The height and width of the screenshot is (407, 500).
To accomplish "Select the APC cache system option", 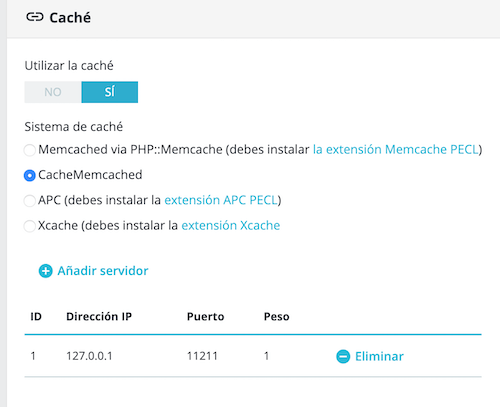I will [30, 201].
